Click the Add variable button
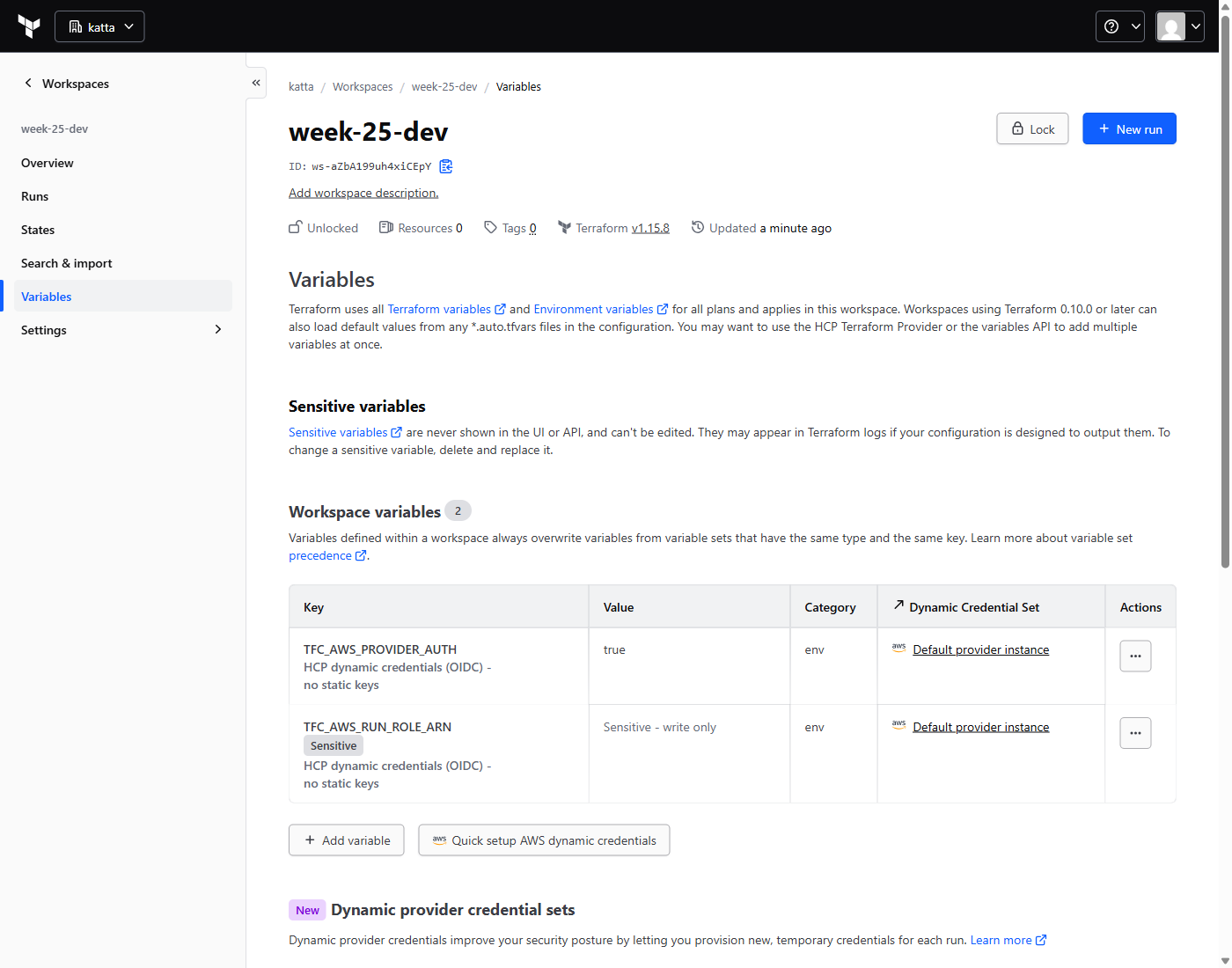This screenshot has height=968, width=1232. point(347,840)
